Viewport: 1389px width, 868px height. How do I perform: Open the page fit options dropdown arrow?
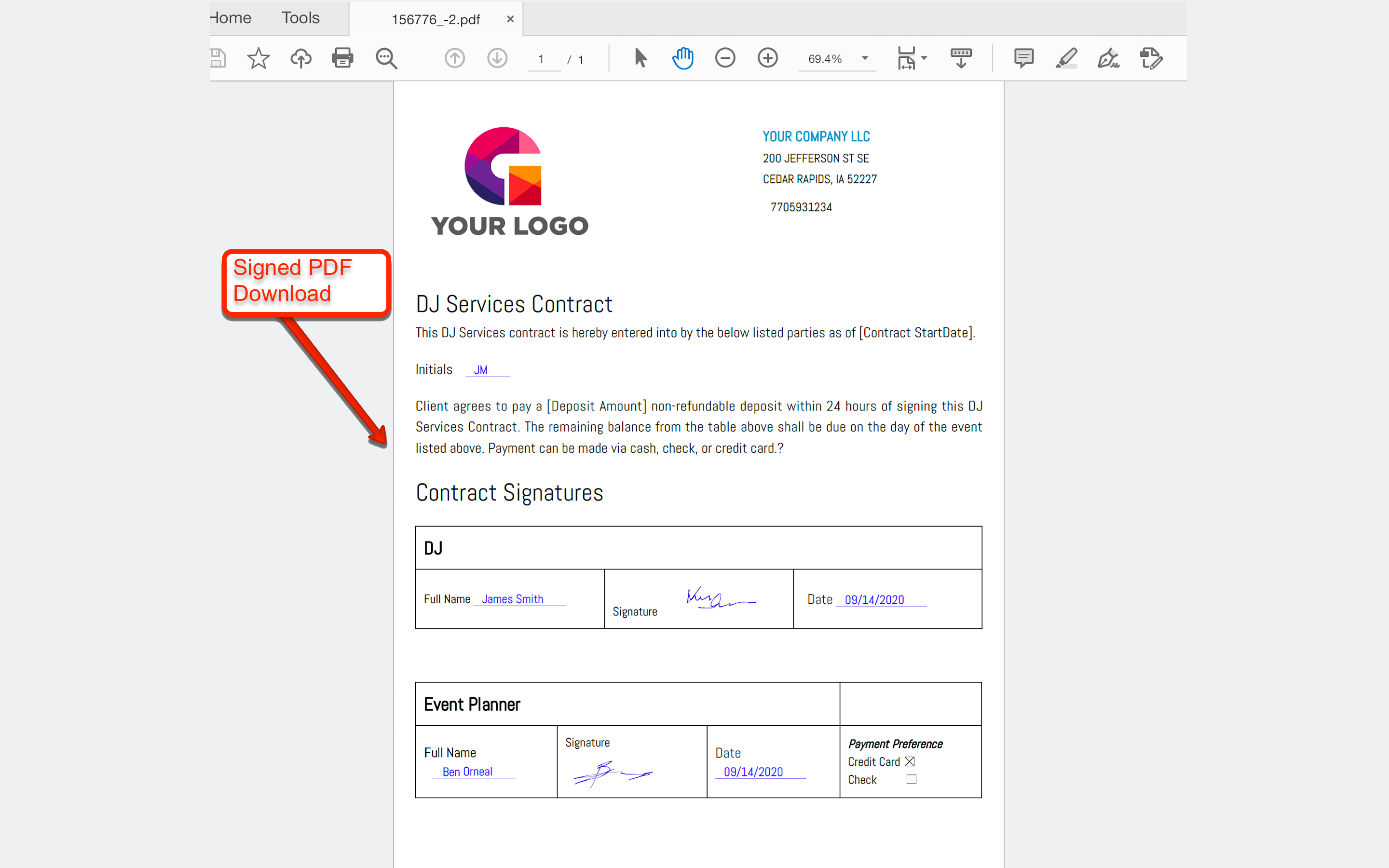click(x=924, y=58)
